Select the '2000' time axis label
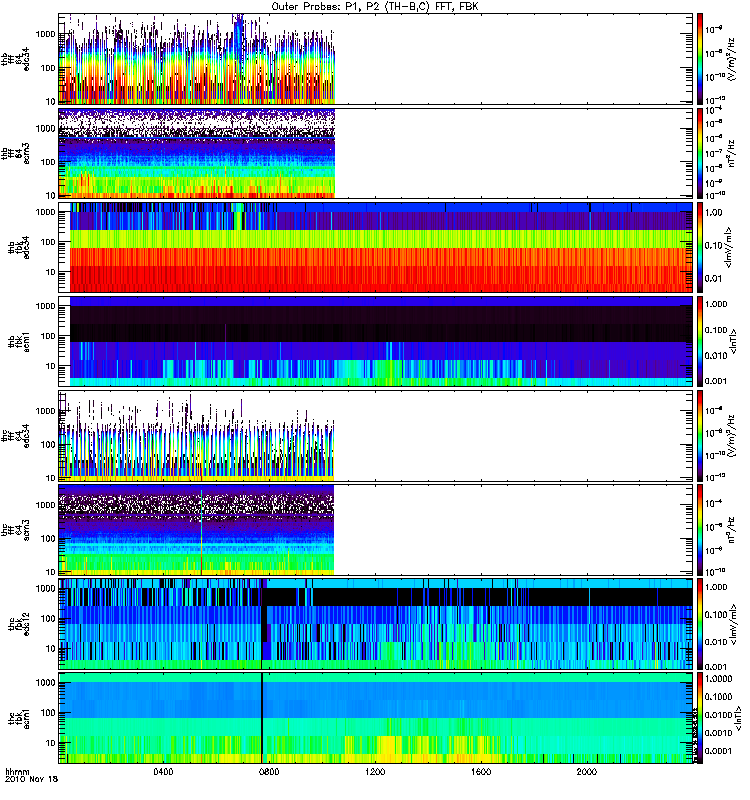The width and height of the screenshot is (750, 800). tap(587, 772)
